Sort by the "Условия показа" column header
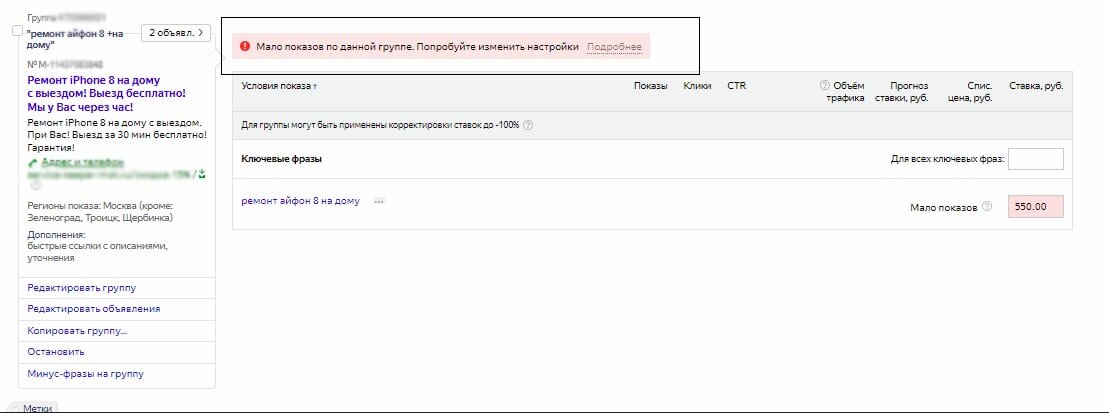This screenshot has height=413, width=1109. tap(279, 86)
